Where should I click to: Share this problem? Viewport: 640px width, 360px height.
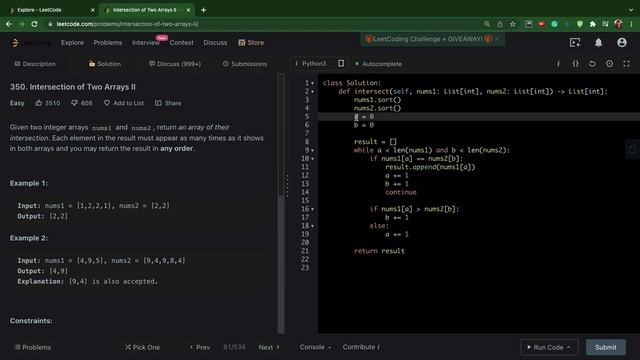(168, 103)
